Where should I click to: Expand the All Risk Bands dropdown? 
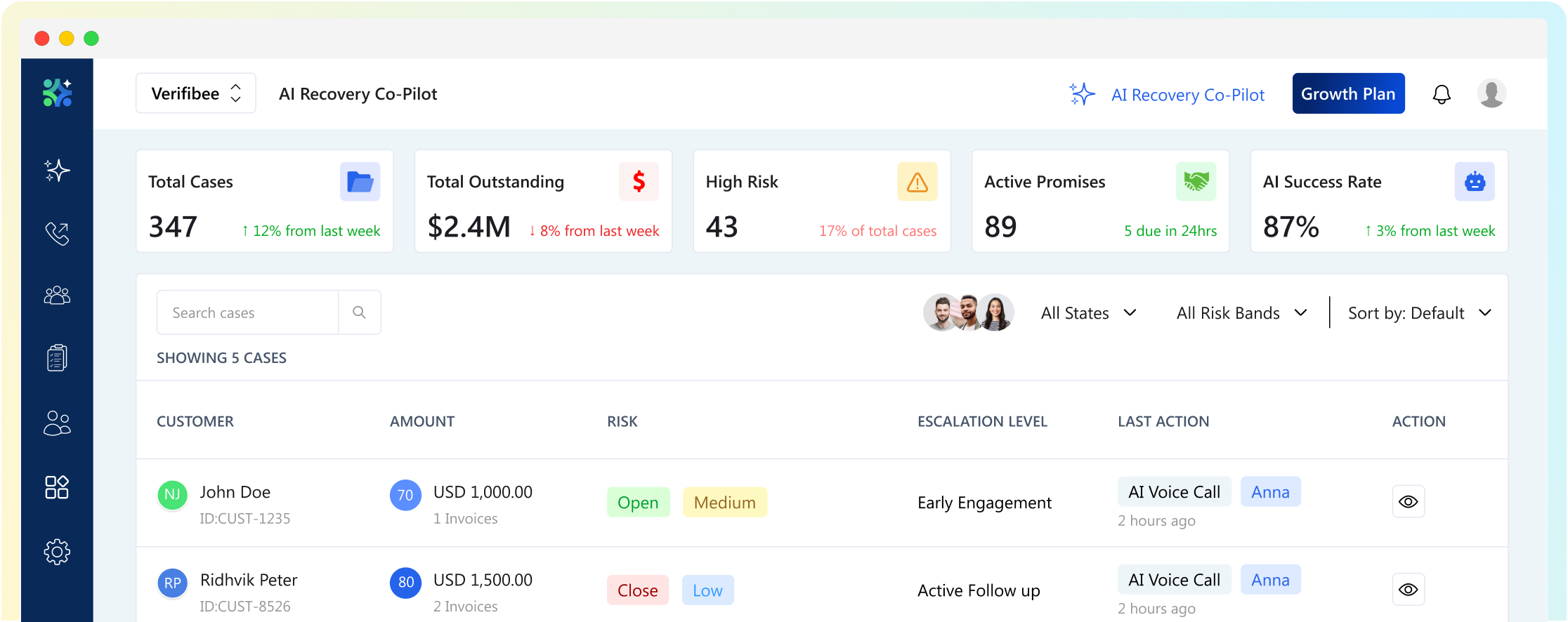point(1241,313)
